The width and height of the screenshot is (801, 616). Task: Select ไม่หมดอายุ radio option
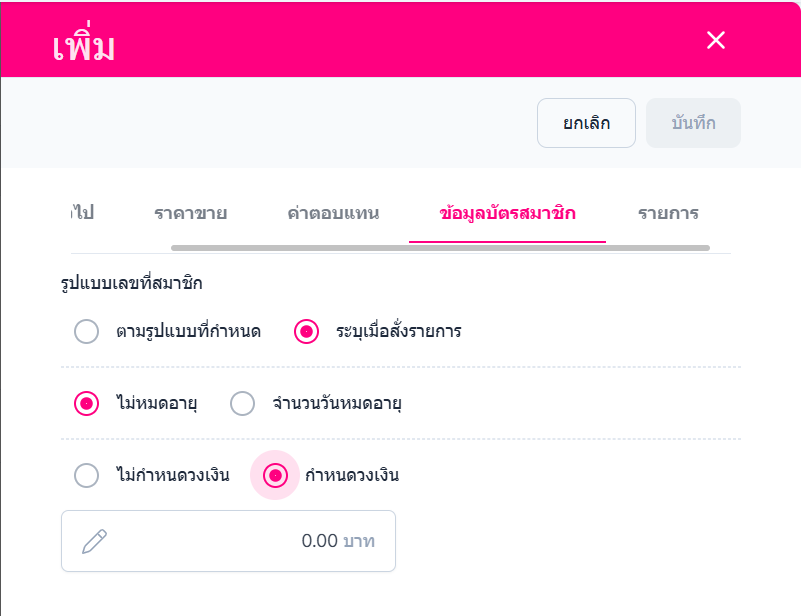tap(87, 404)
